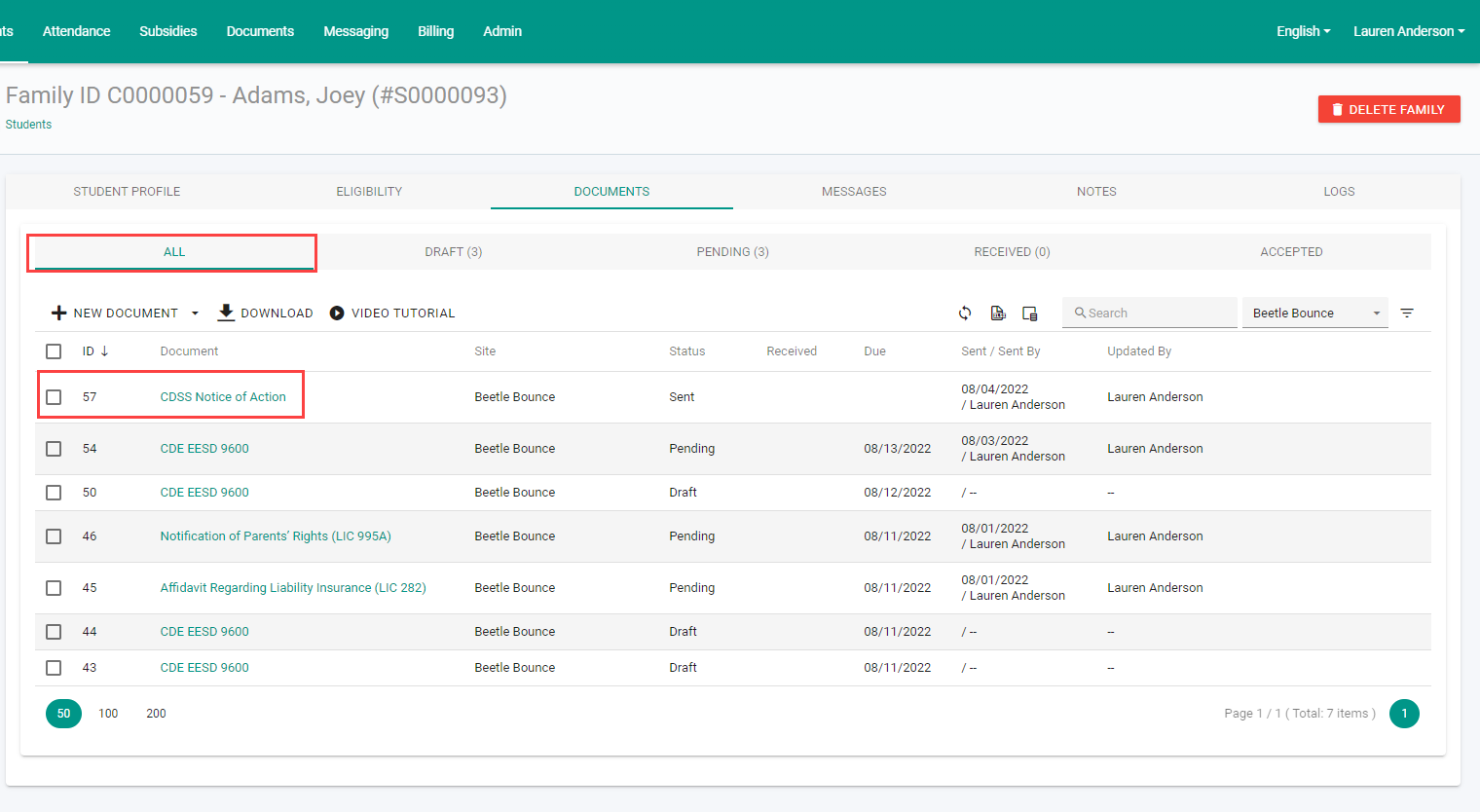Sort by ID column arrow
This screenshot has height=812, width=1480.
[104, 351]
